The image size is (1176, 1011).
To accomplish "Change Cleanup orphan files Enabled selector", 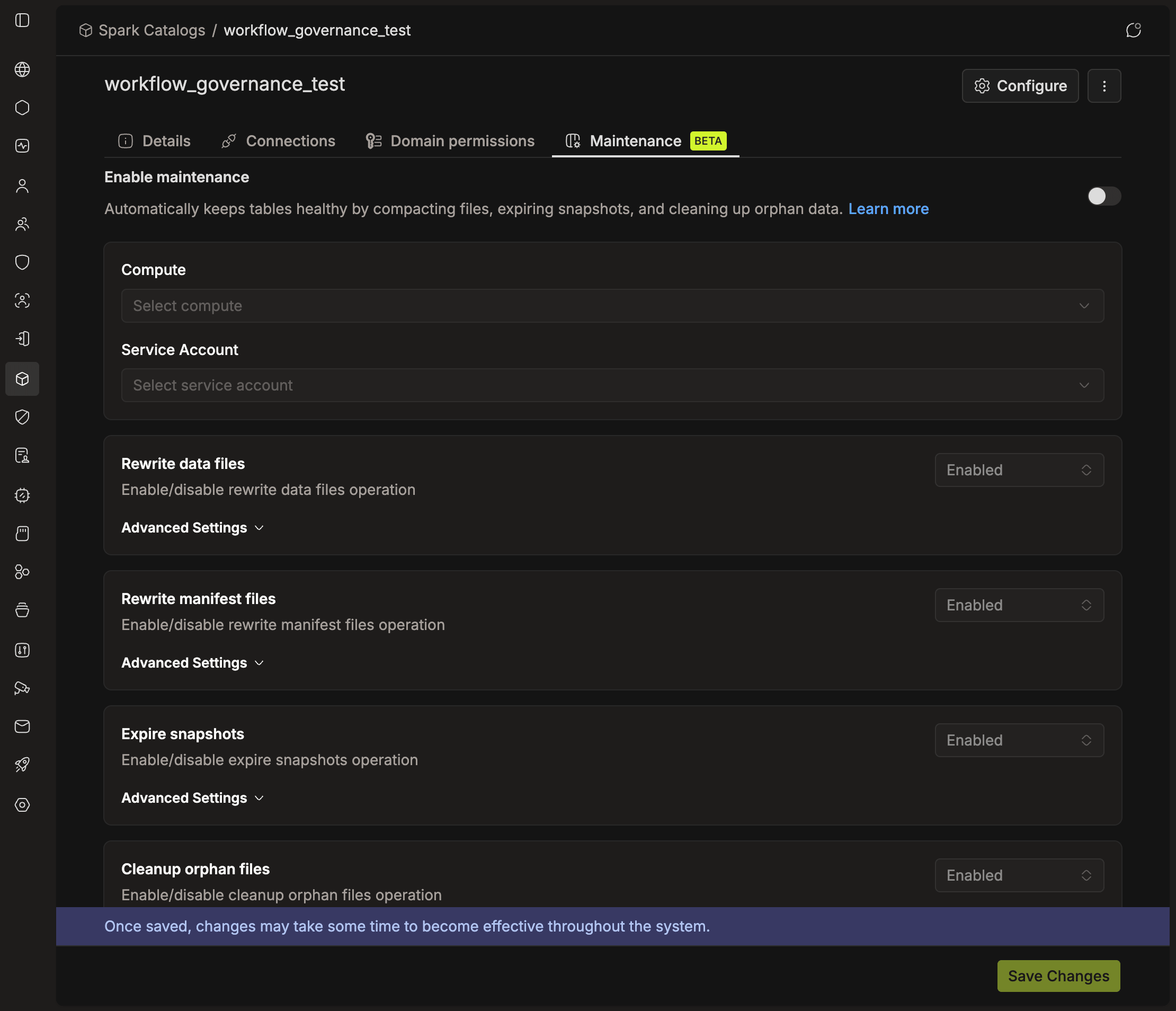I will click(x=1019, y=875).
